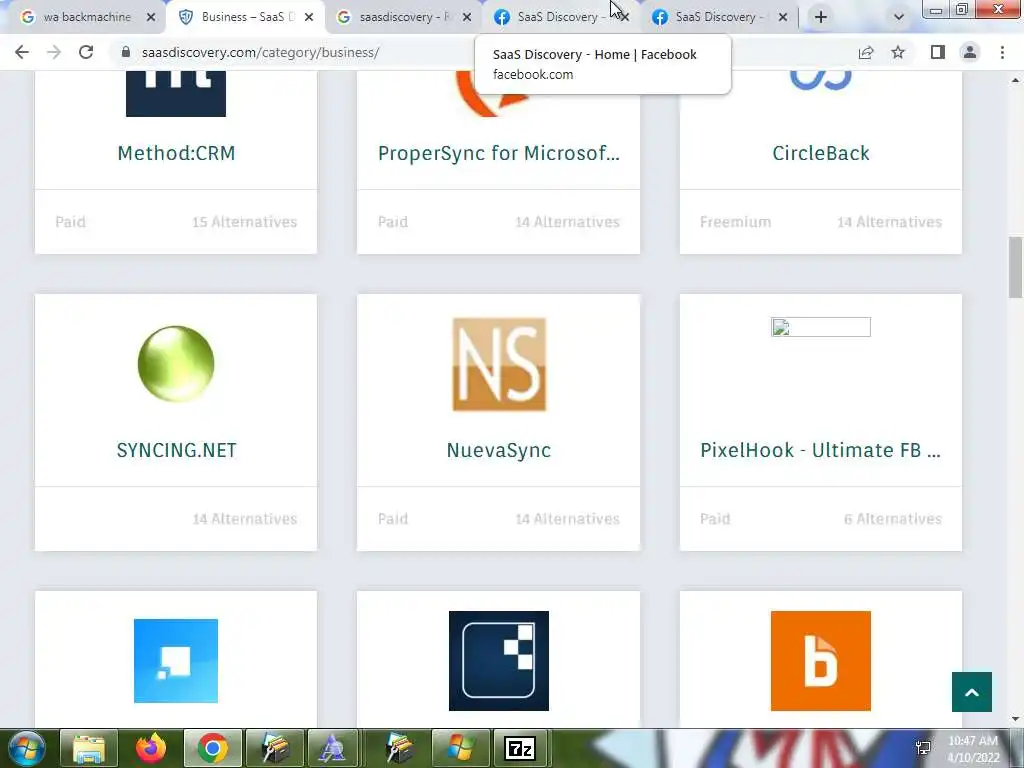Click the orange 'b' app logo
The image size is (1024, 768).
click(821, 661)
